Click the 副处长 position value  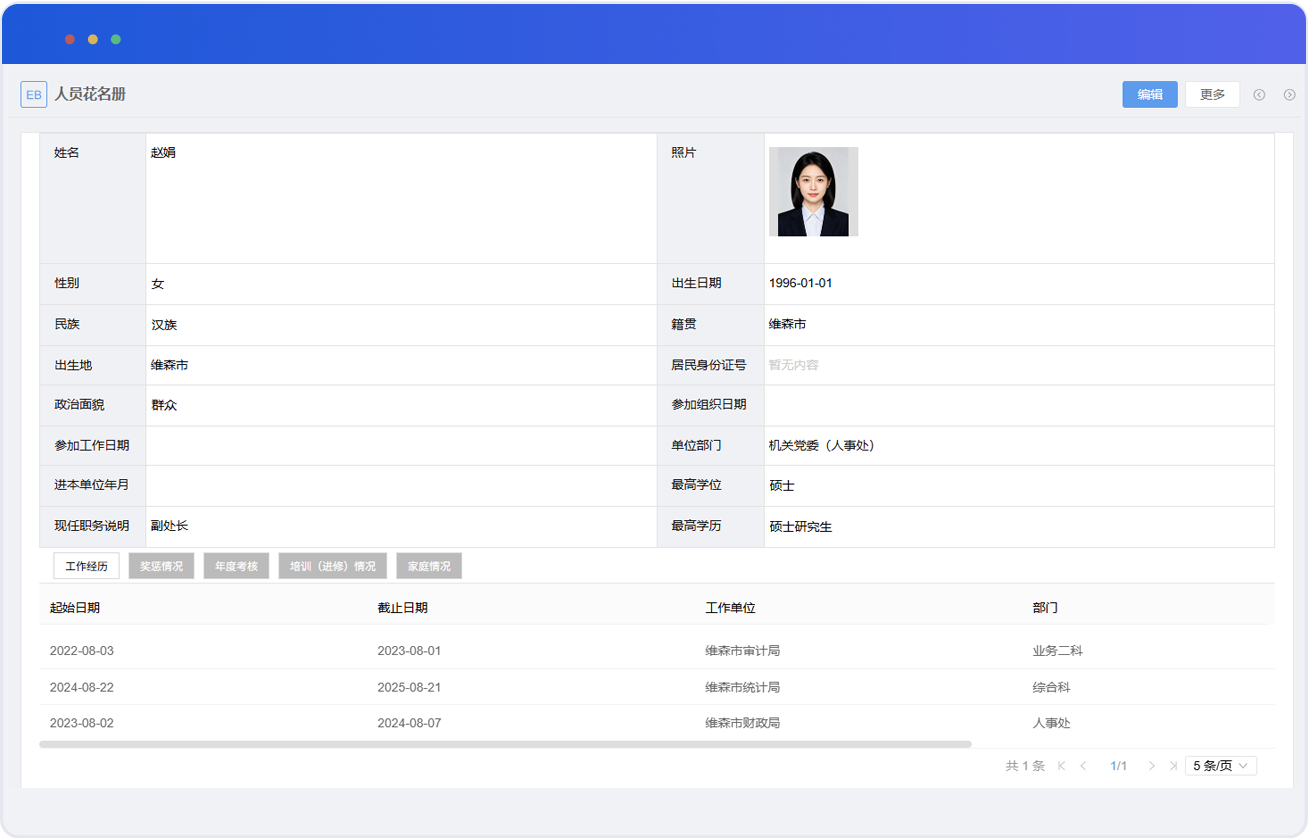[x=169, y=526]
